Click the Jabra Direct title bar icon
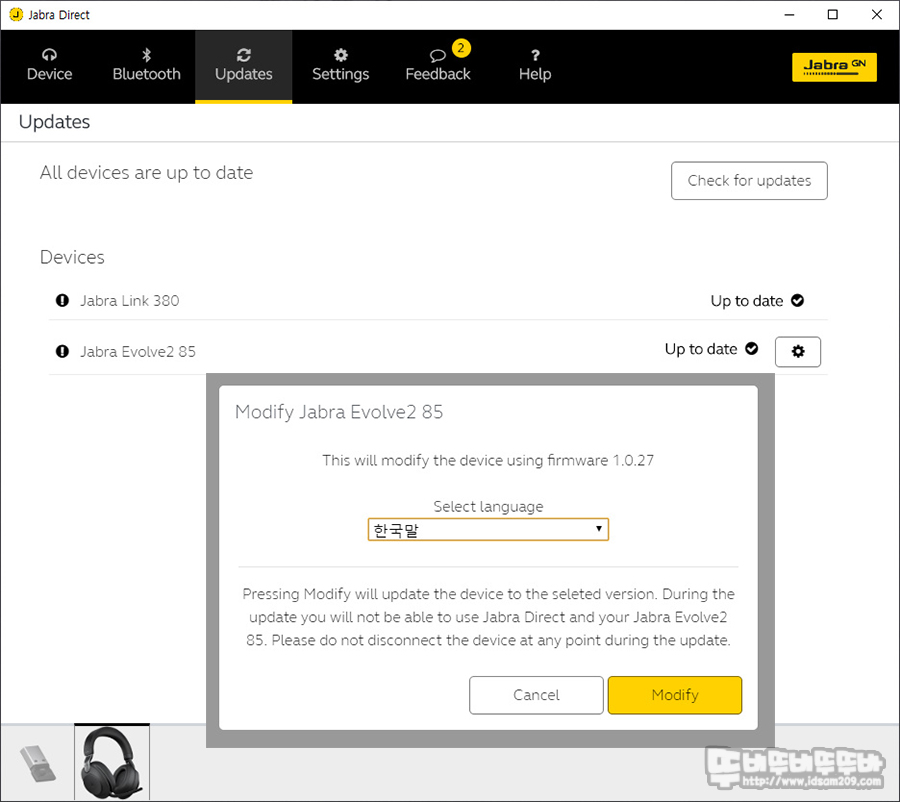Screen dimensions: 900x802 coord(15,14)
